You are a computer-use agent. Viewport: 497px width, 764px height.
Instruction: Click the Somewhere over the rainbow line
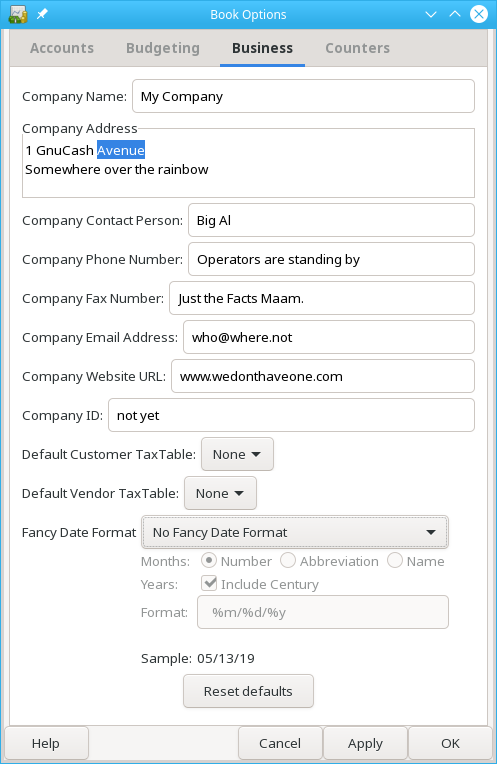tap(117, 170)
